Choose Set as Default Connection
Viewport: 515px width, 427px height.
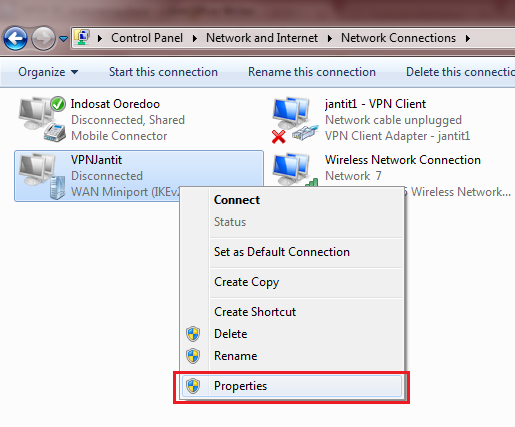pyautogui.click(x=282, y=252)
